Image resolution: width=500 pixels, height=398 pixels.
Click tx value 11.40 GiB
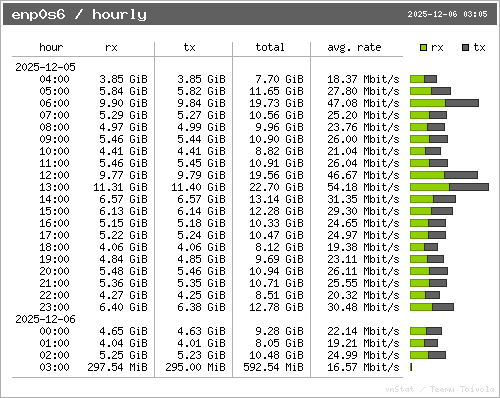198,187
